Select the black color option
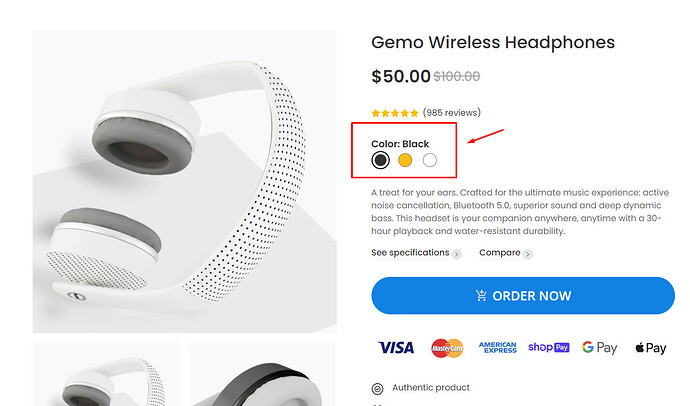This screenshot has width=690, height=406. [380, 159]
